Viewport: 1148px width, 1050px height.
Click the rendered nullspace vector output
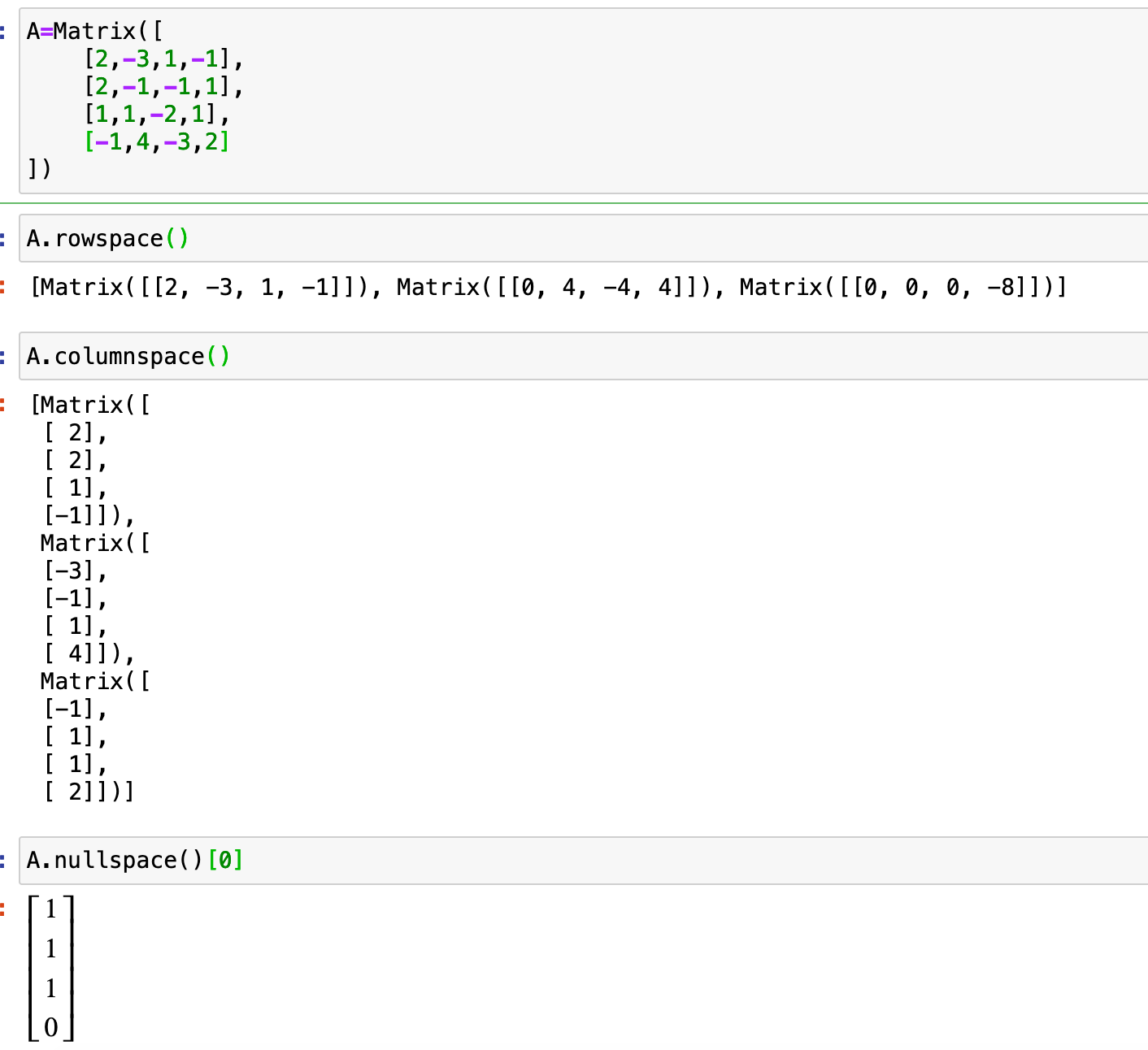tap(50, 968)
